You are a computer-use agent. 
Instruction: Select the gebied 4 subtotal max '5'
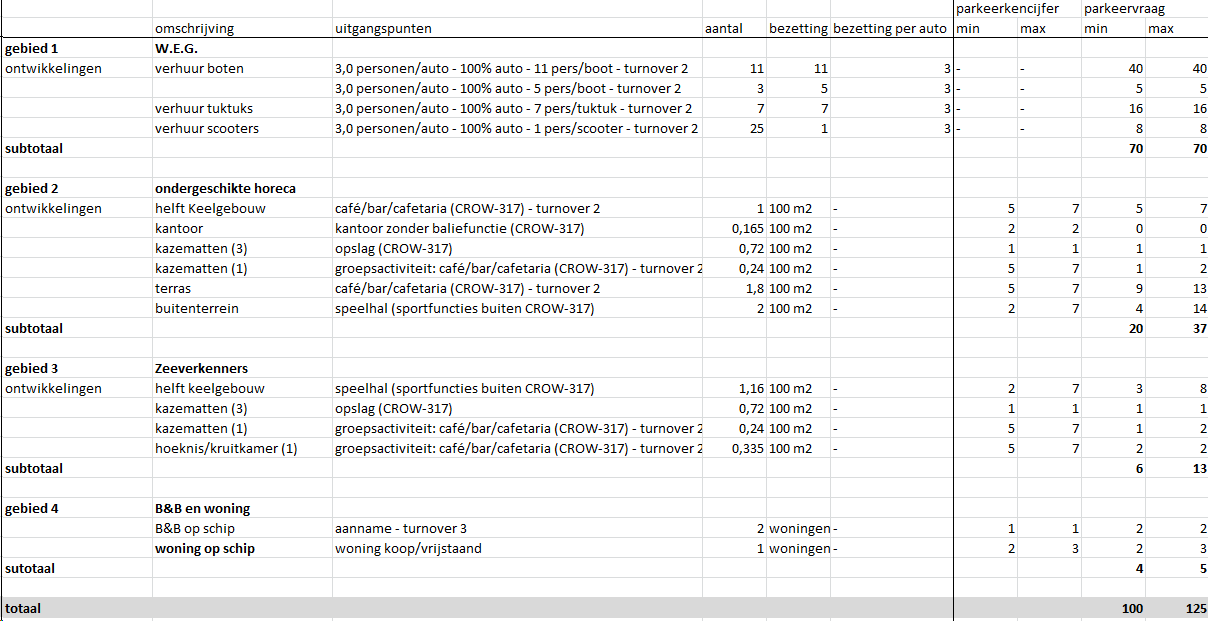point(1202,568)
